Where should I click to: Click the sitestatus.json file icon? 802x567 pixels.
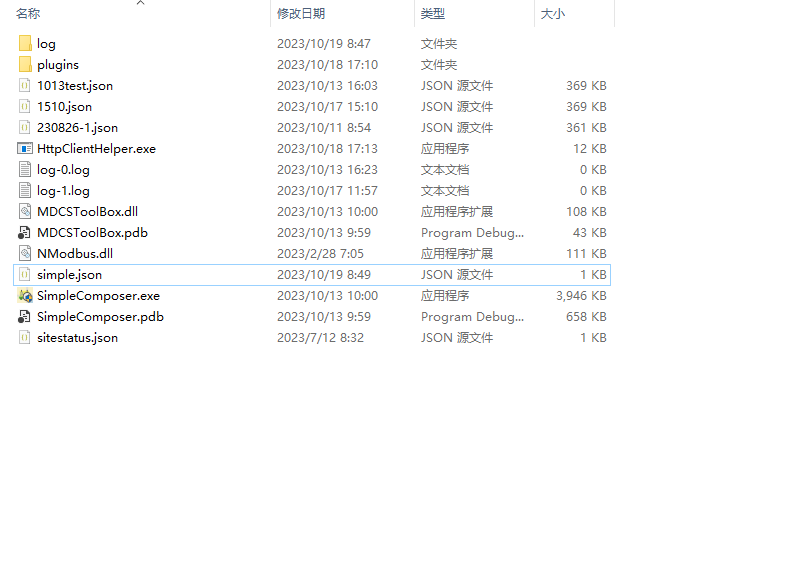tap(25, 338)
